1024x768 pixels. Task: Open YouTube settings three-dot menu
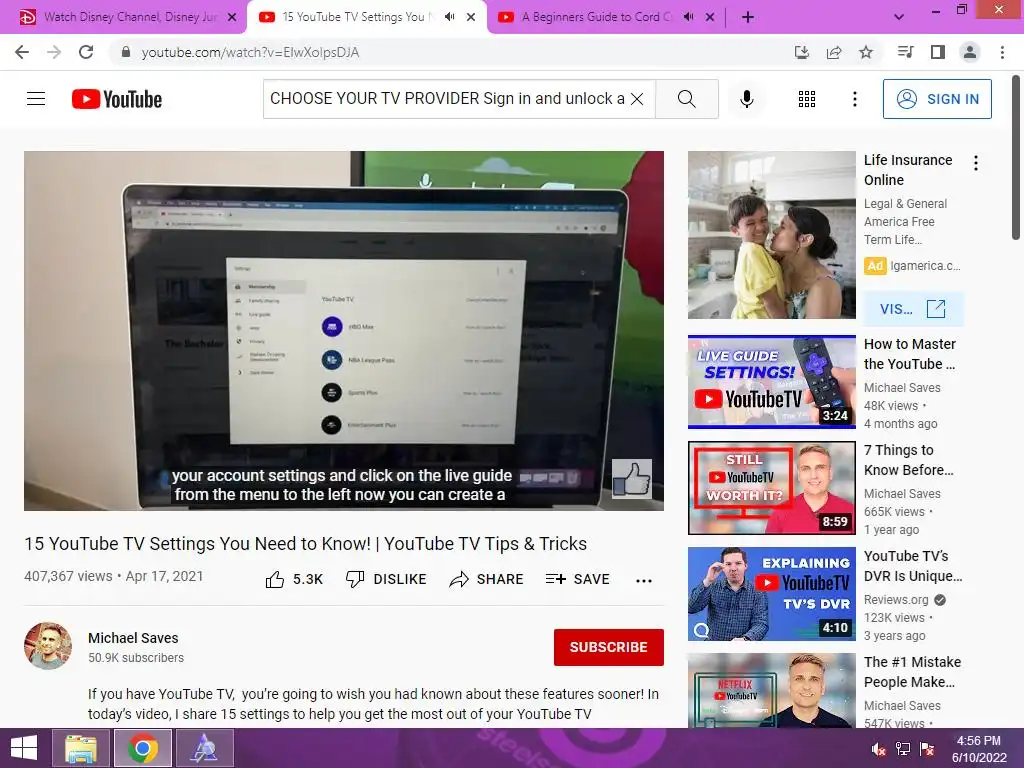855,99
